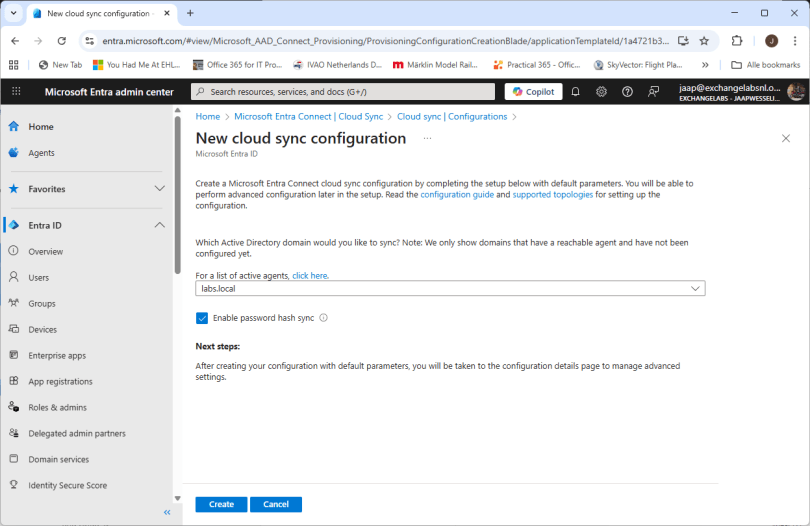This screenshot has width=810, height=526.
Task: Open the labs.local domain dropdown
Action: [x=450, y=288]
